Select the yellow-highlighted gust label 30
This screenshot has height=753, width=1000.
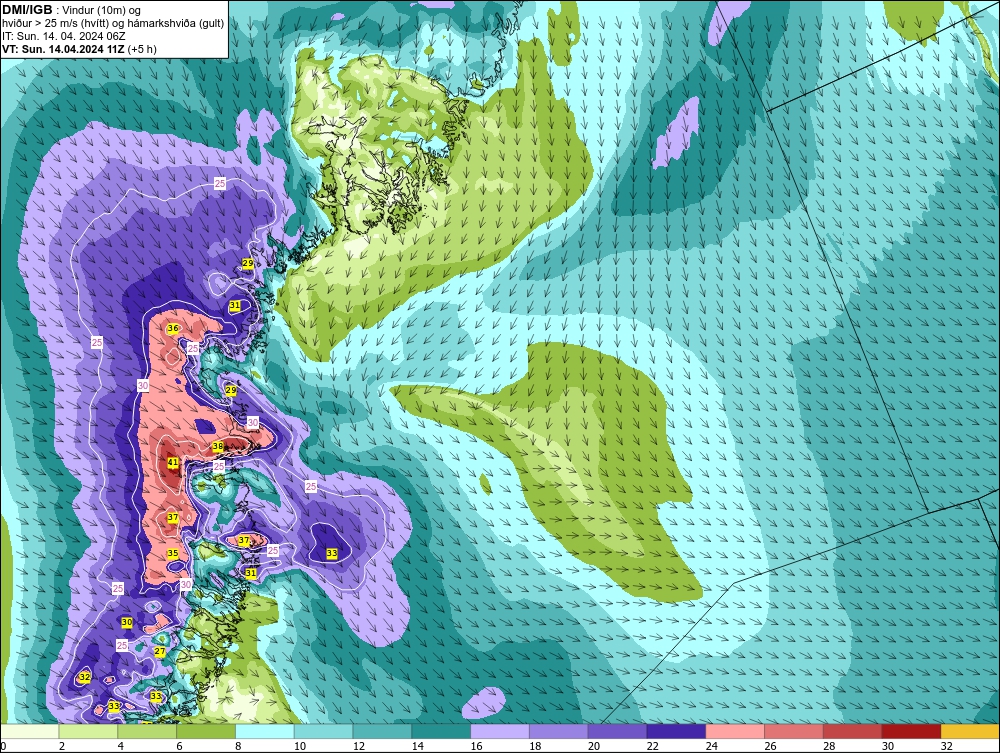tap(127, 622)
